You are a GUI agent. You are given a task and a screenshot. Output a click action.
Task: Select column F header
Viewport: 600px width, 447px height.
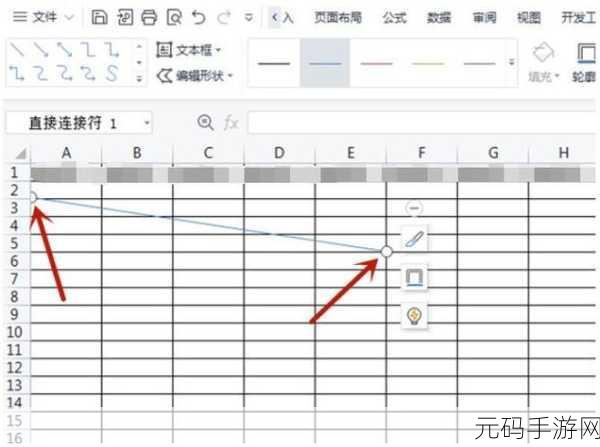click(x=422, y=153)
